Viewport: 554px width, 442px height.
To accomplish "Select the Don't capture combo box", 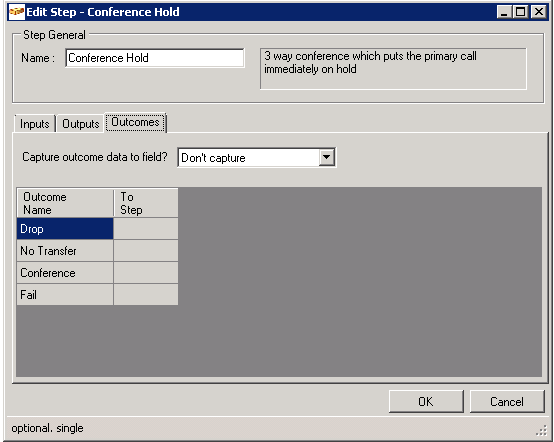I will tap(257, 158).
